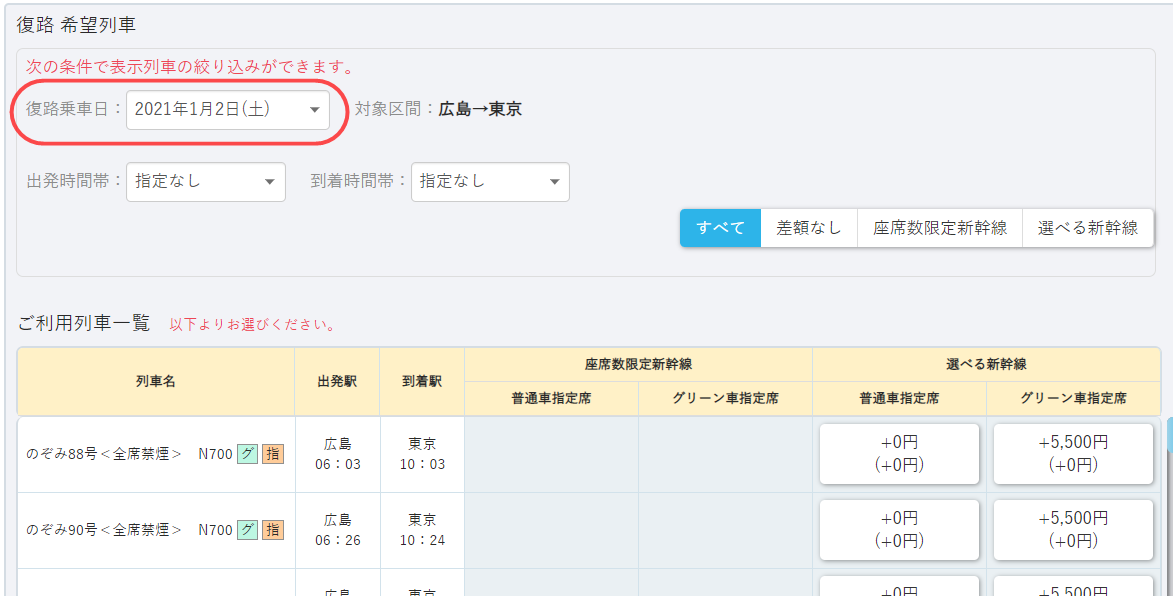The width and height of the screenshot is (1173, 596).
Task: Click the 広島 06:26 departure cell
Action: click(x=337, y=529)
